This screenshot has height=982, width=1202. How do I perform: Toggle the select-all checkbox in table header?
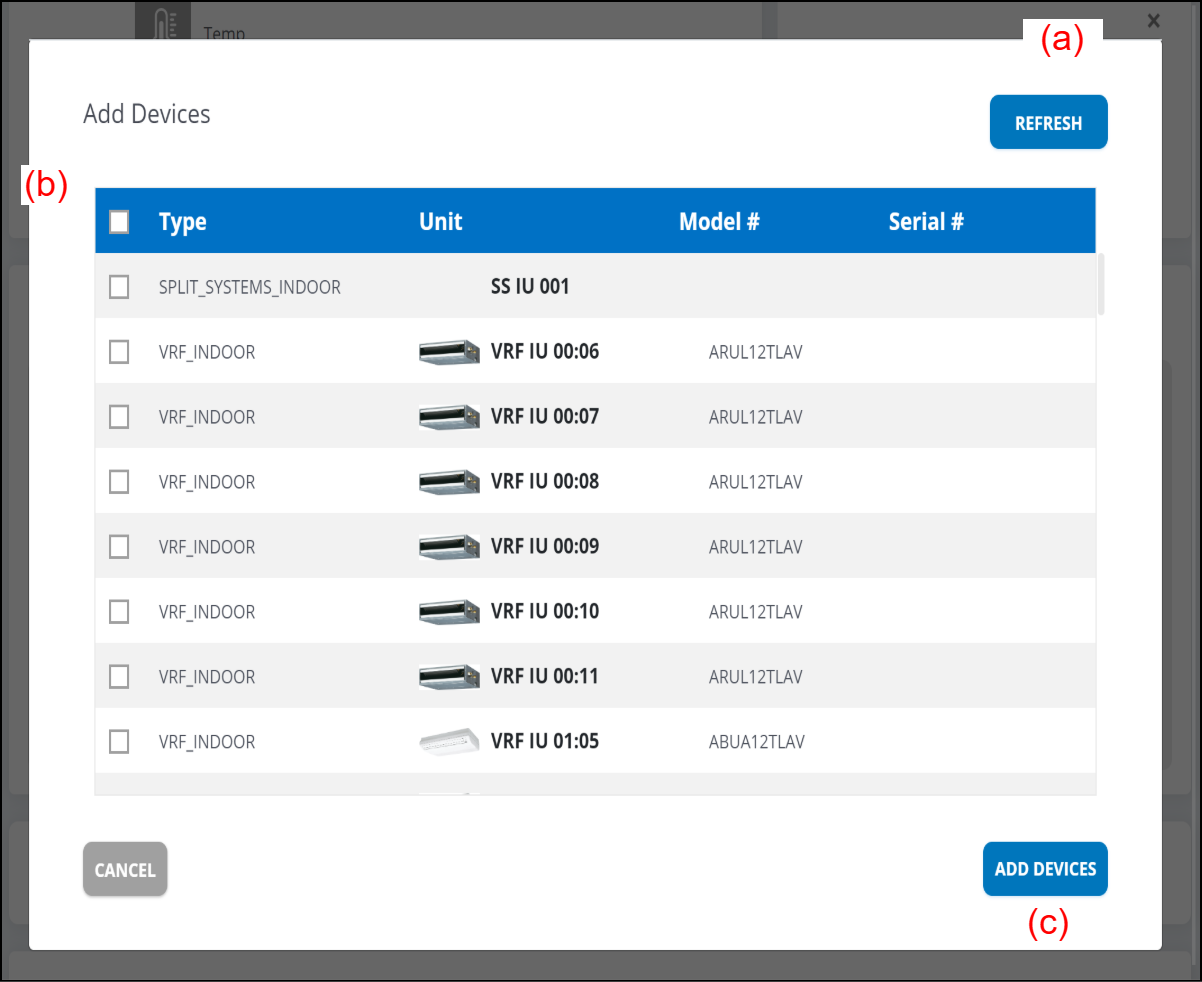pyautogui.click(x=119, y=221)
